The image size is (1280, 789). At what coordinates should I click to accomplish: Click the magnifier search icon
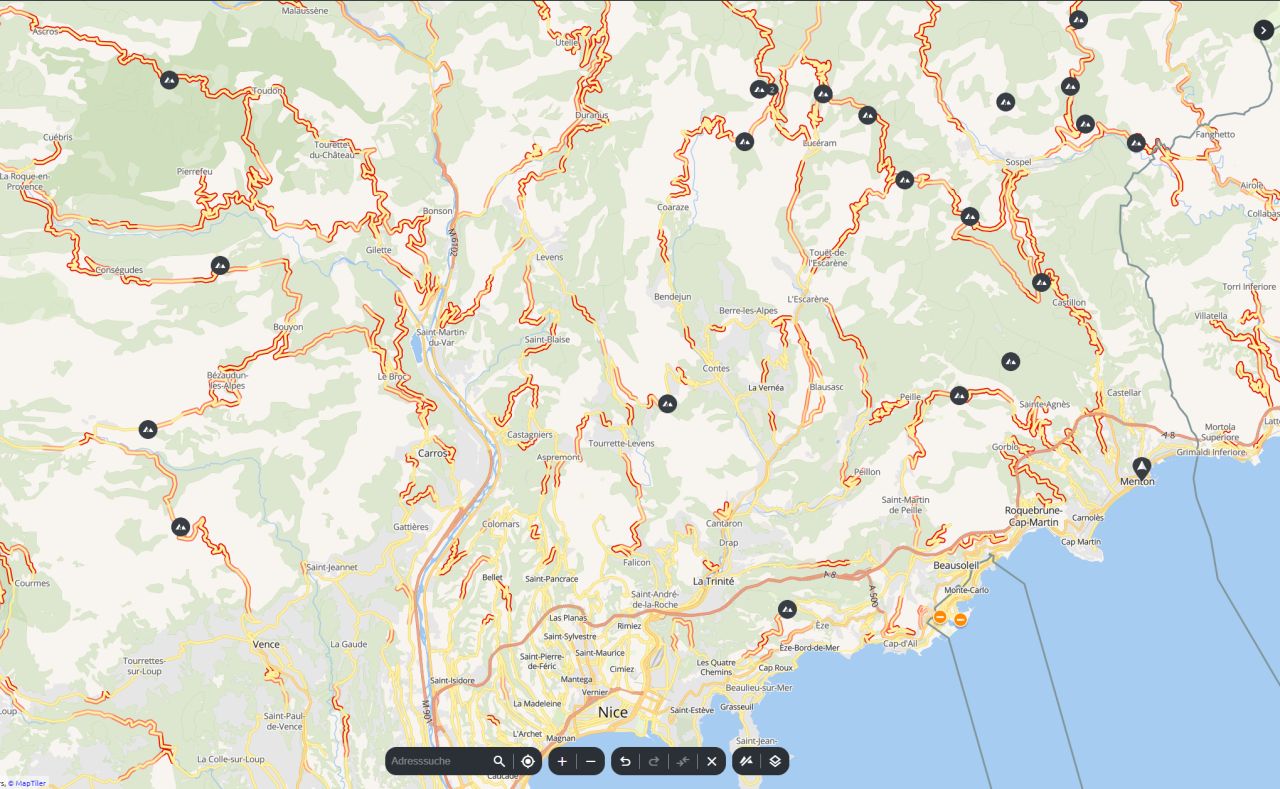(x=499, y=761)
